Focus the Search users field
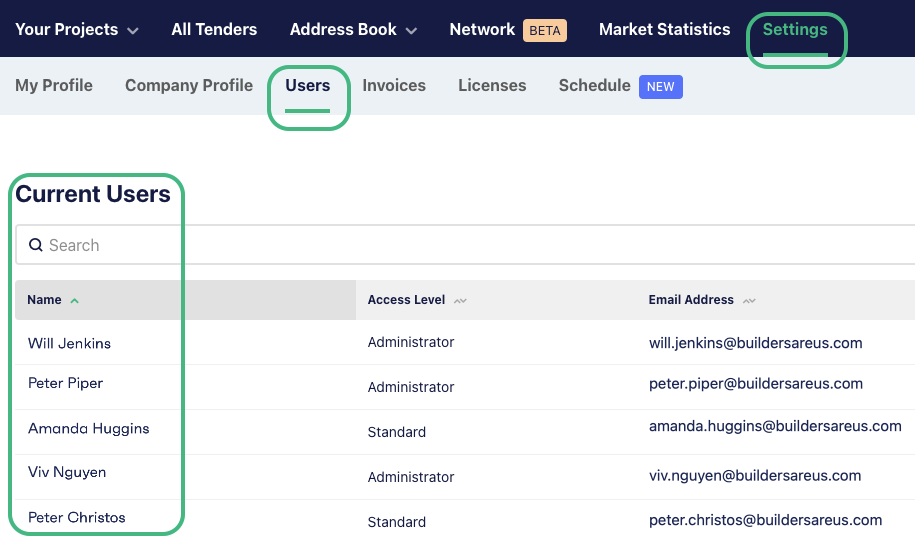915x541 pixels. click(465, 245)
